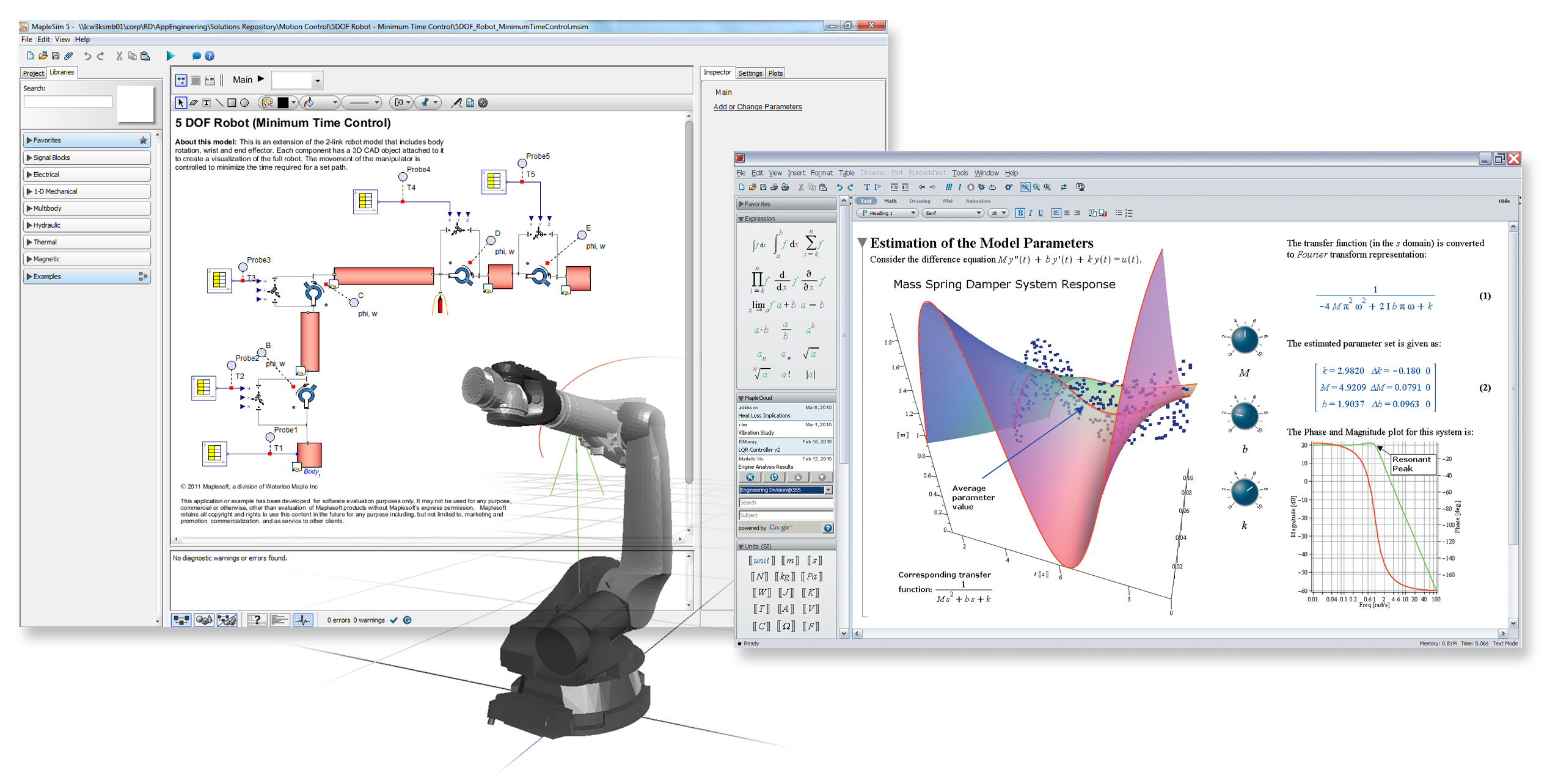Toggle right text alignment in Maple
The height and width of the screenshot is (784, 1558).
click(1077, 213)
